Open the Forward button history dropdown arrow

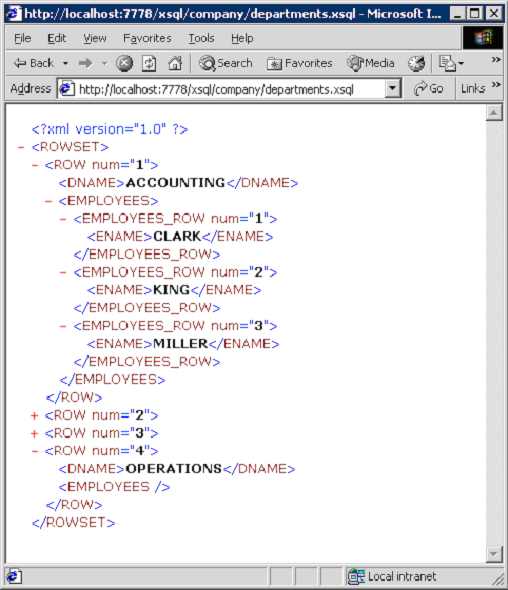(104, 63)
